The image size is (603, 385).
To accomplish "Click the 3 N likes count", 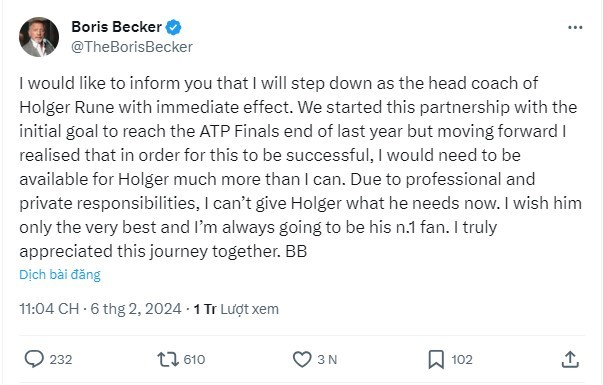I will coord(327,360).
